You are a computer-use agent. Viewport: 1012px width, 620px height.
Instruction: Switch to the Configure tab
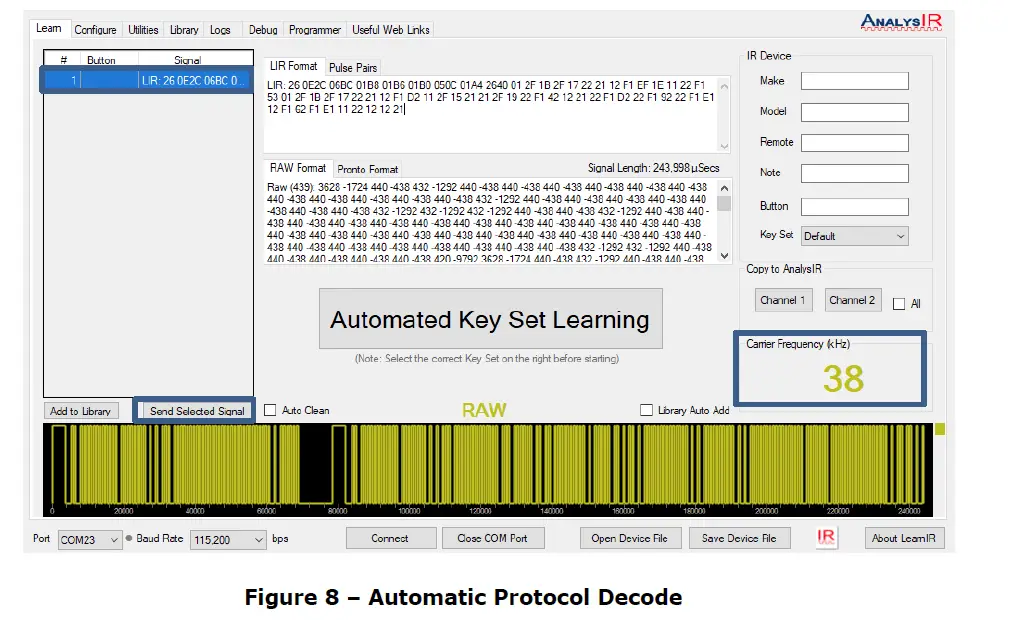click(x=95, y=29)
